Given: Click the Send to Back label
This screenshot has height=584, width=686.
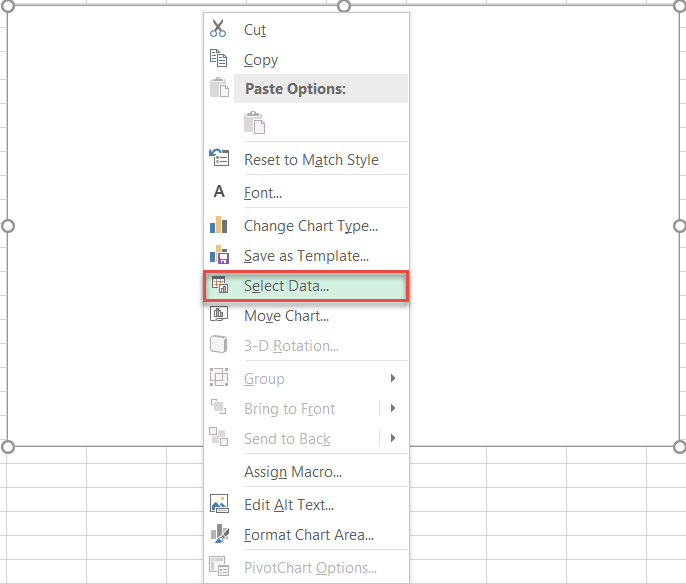Looking at the screenshot, I should (287, 439).
